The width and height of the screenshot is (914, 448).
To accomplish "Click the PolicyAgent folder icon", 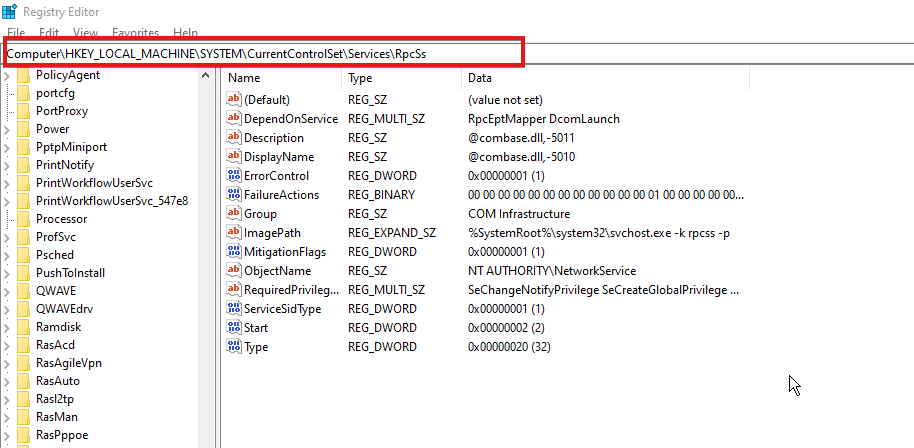I will coord(23,75).
